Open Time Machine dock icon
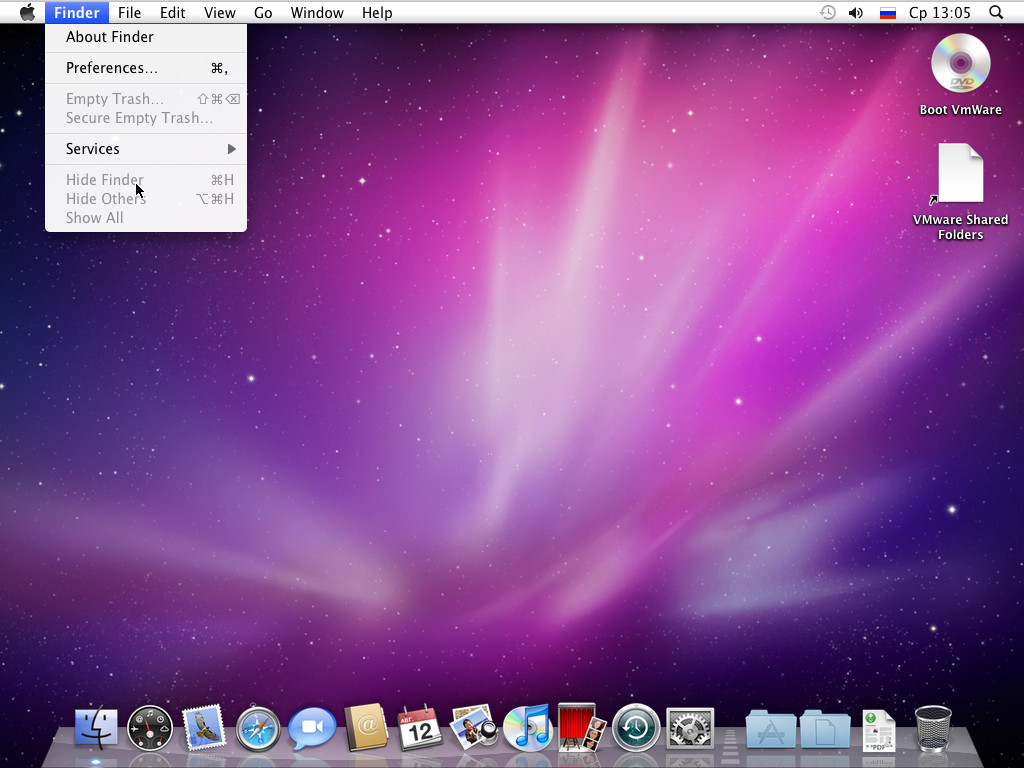The width and height of the screenshot is (1024, 768). 635,728
